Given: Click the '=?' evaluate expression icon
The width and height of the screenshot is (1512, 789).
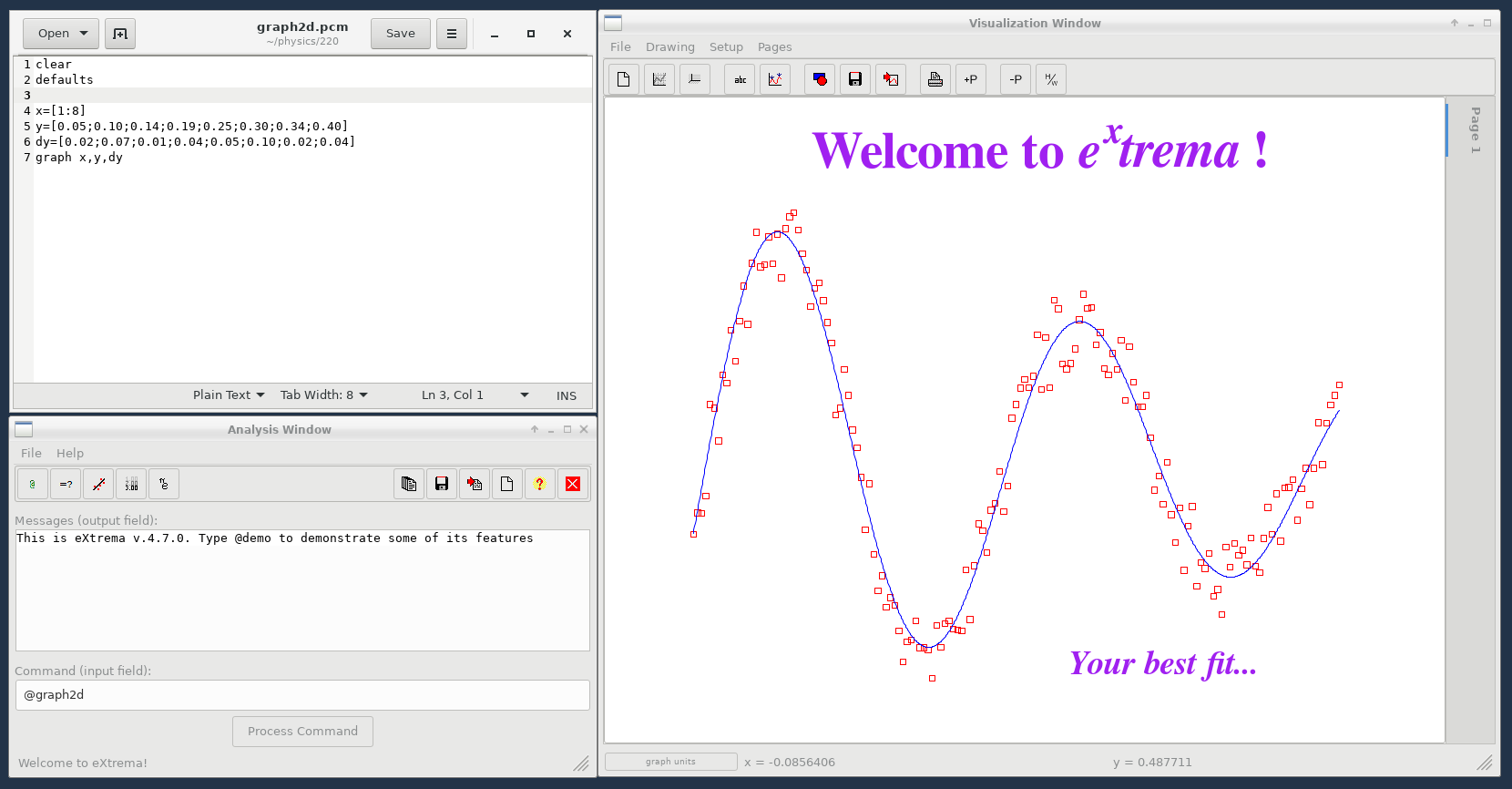Looking at the screenshot, I should tap(66, 484).
